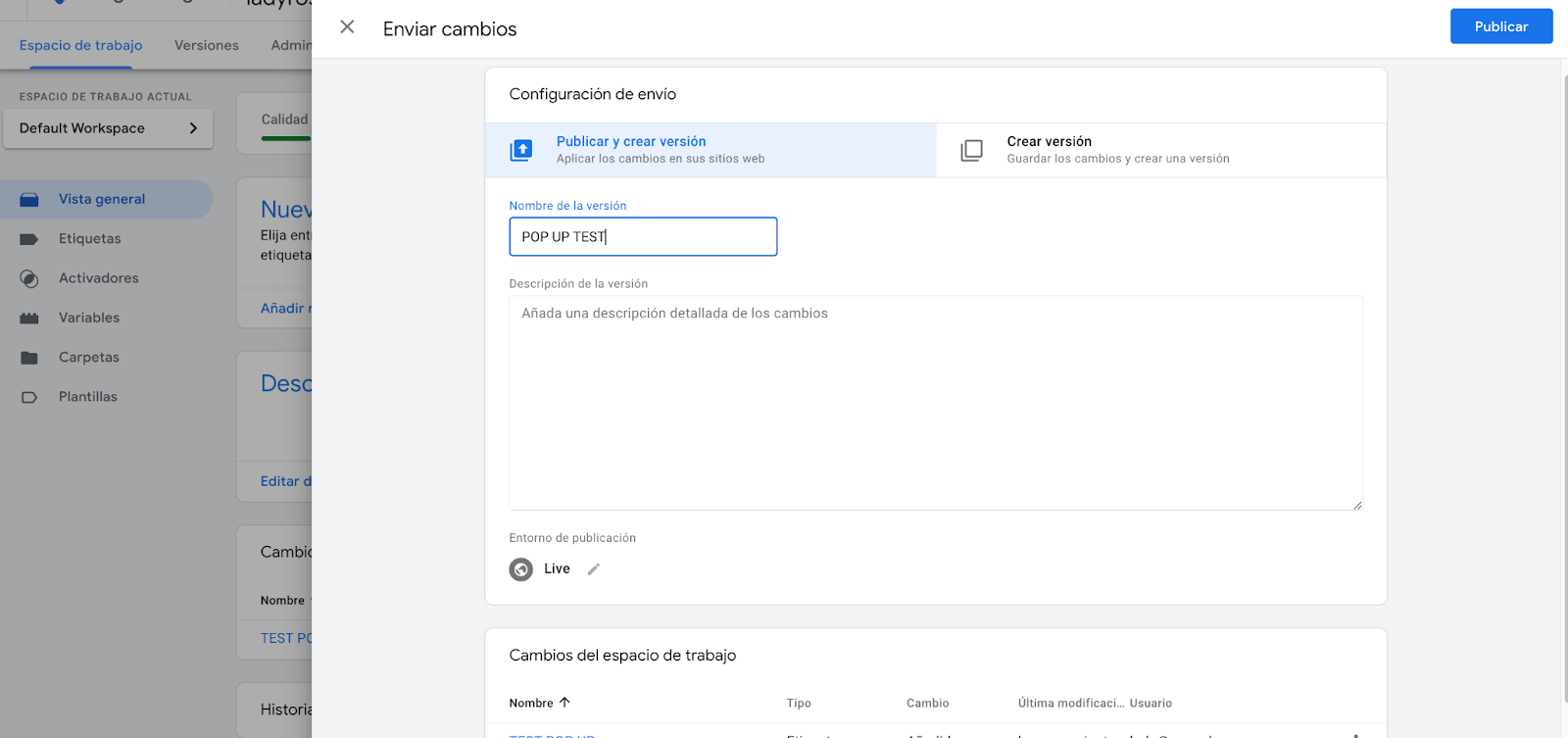This screenshot has height=738, width=1568.
Task: Expand the Default Workspace selector
Action: (x=108, y=128)
